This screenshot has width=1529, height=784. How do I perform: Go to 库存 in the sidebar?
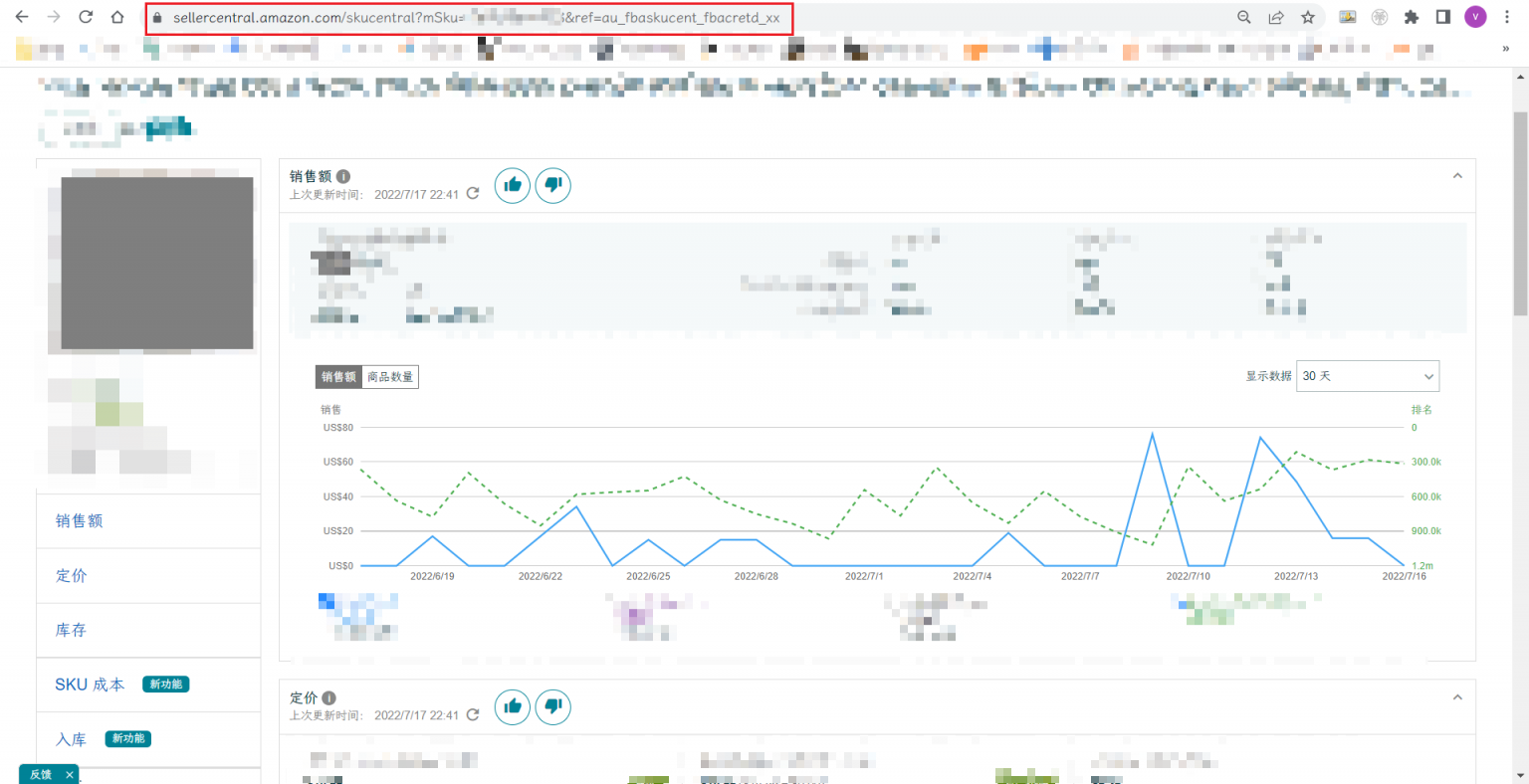coord(72,630)
